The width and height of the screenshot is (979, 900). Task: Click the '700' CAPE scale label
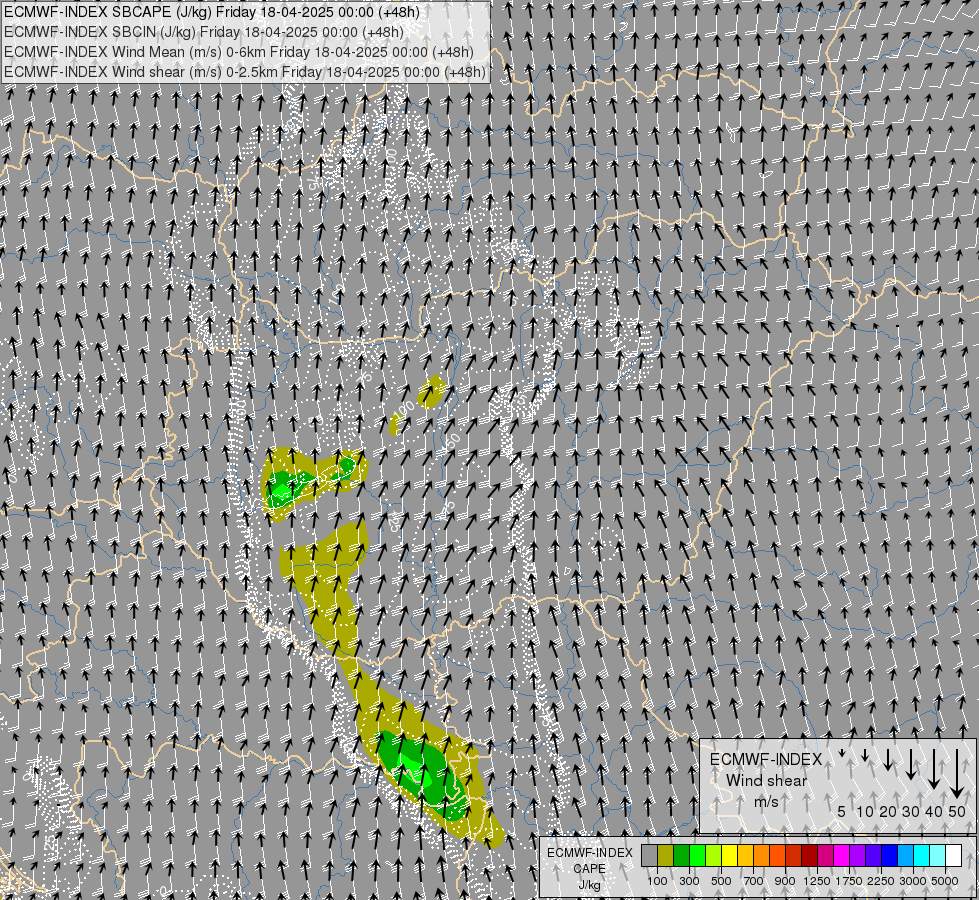[754, 881]
